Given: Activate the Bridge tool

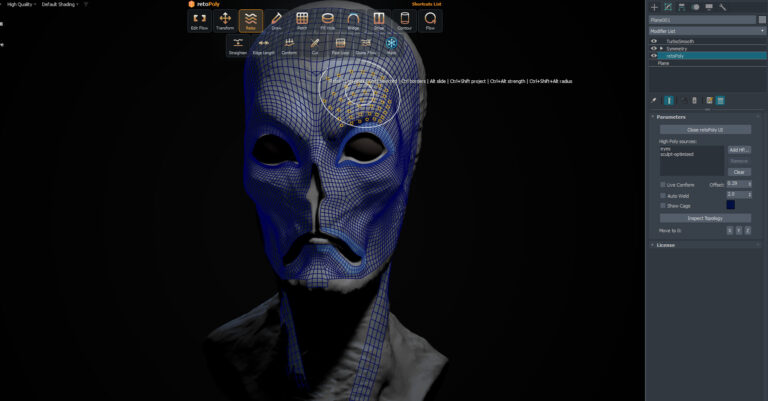Looking at the screenshot, I should tap(353, 21).
